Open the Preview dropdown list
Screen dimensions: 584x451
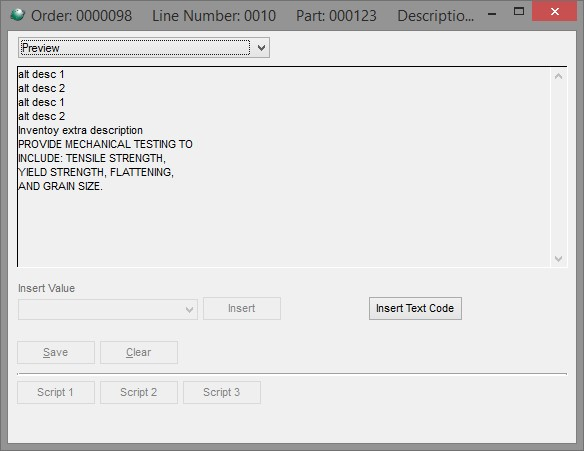144,48
